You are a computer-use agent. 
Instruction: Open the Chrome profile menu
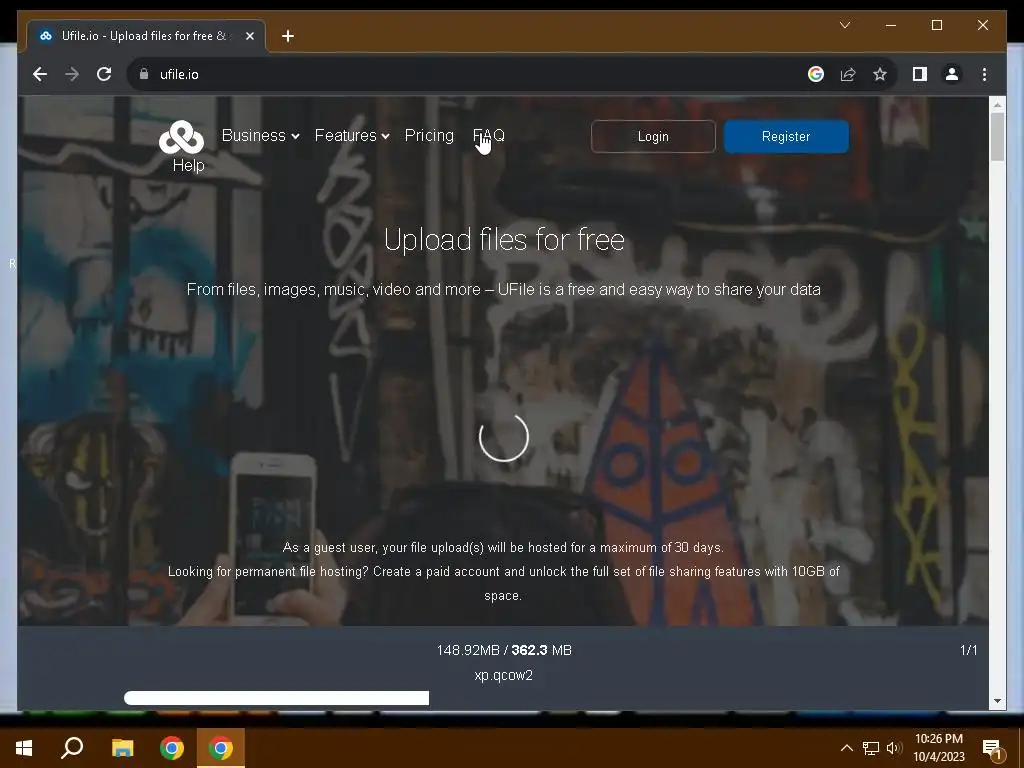952,74
